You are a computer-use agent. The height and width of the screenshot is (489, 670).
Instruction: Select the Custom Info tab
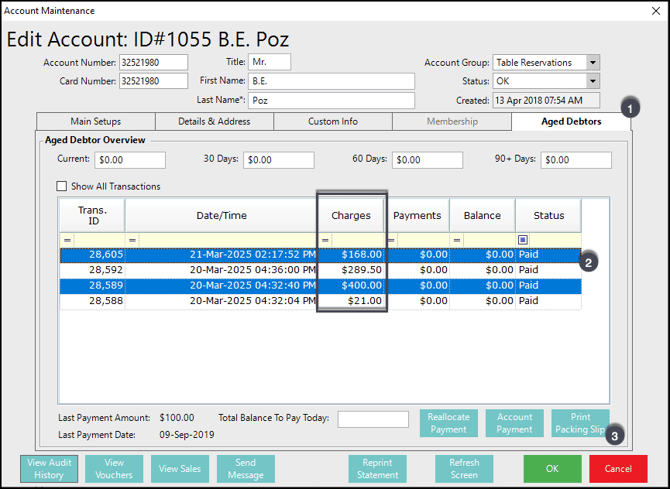point(332,122)
